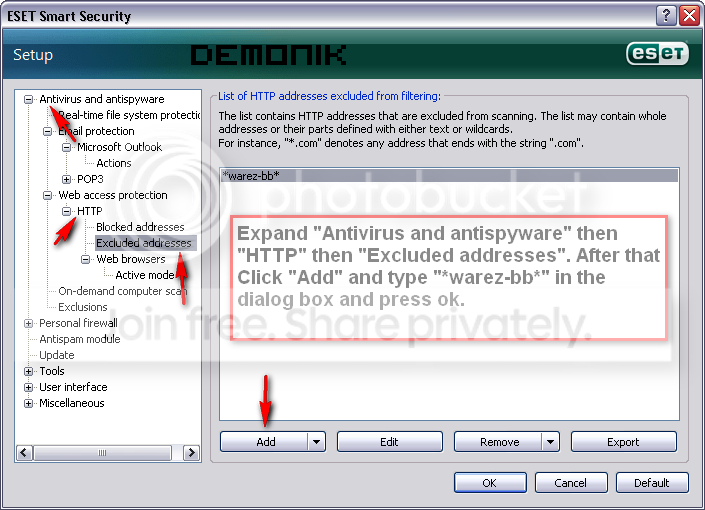
Task: Click the Export button
Action: (624, 442)
